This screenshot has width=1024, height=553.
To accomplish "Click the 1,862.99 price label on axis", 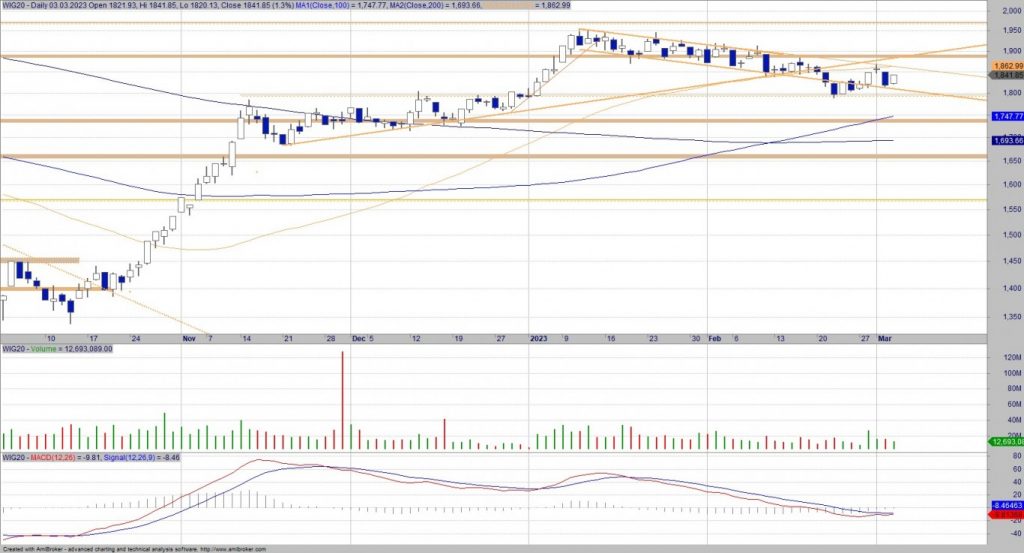I will pyautogui.click(x=1005, y=65).
